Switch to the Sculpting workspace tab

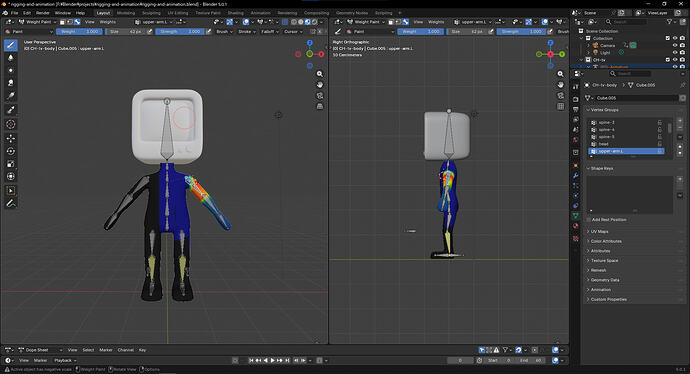[151, 13]
